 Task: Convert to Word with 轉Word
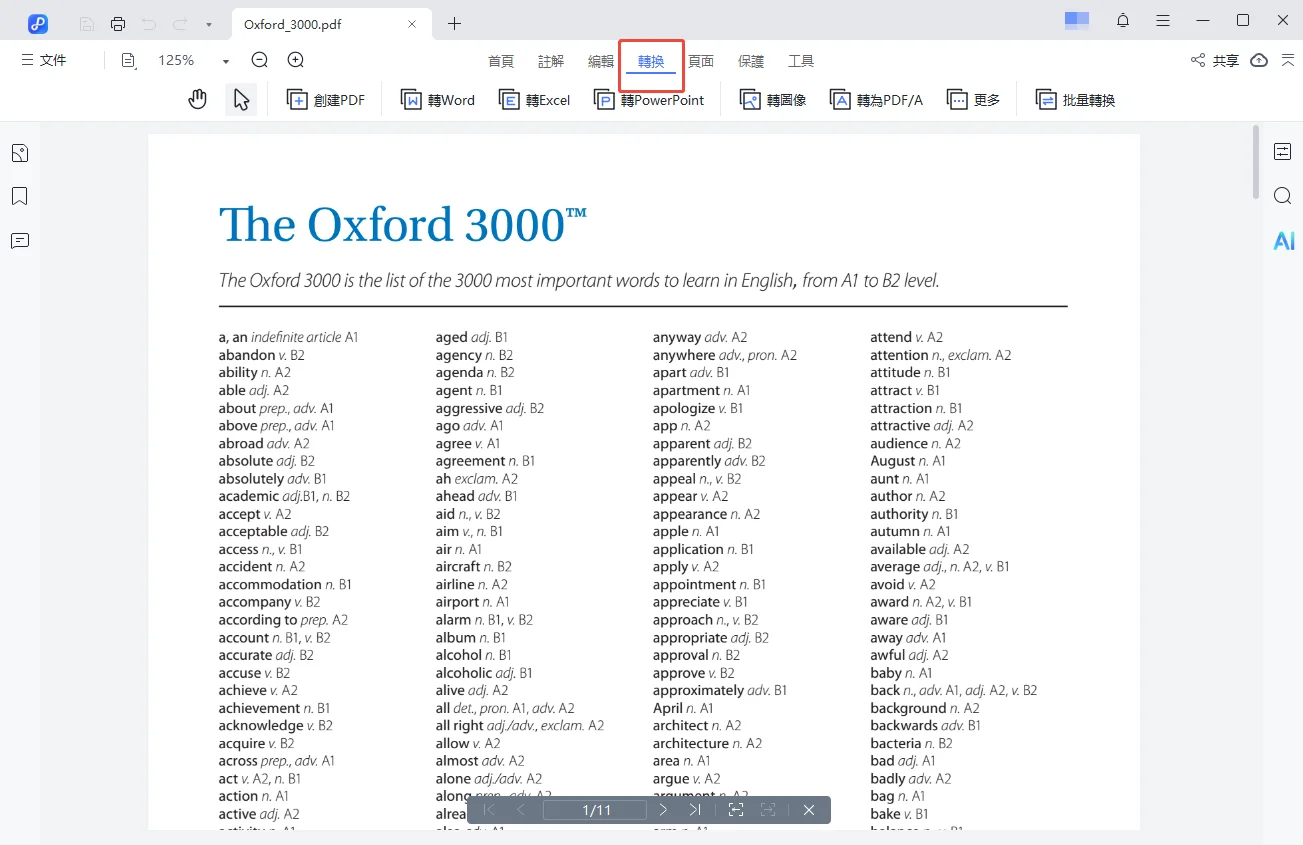pos(438,100)
